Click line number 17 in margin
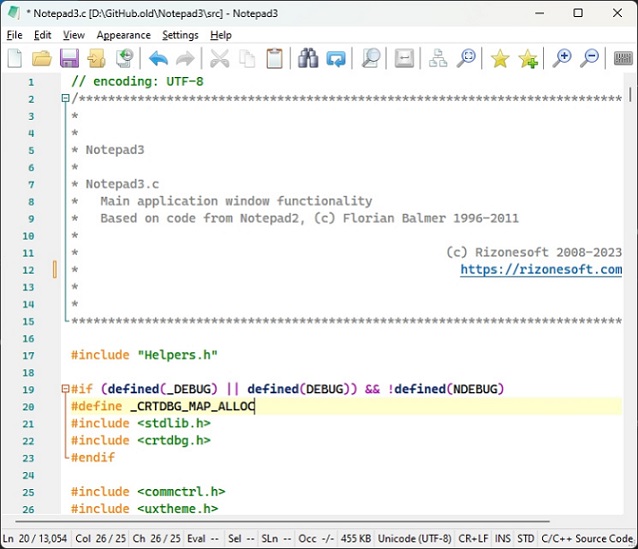The height and width of the screenshot is (549, 638). pyautogui.click(x=28, y=356)
